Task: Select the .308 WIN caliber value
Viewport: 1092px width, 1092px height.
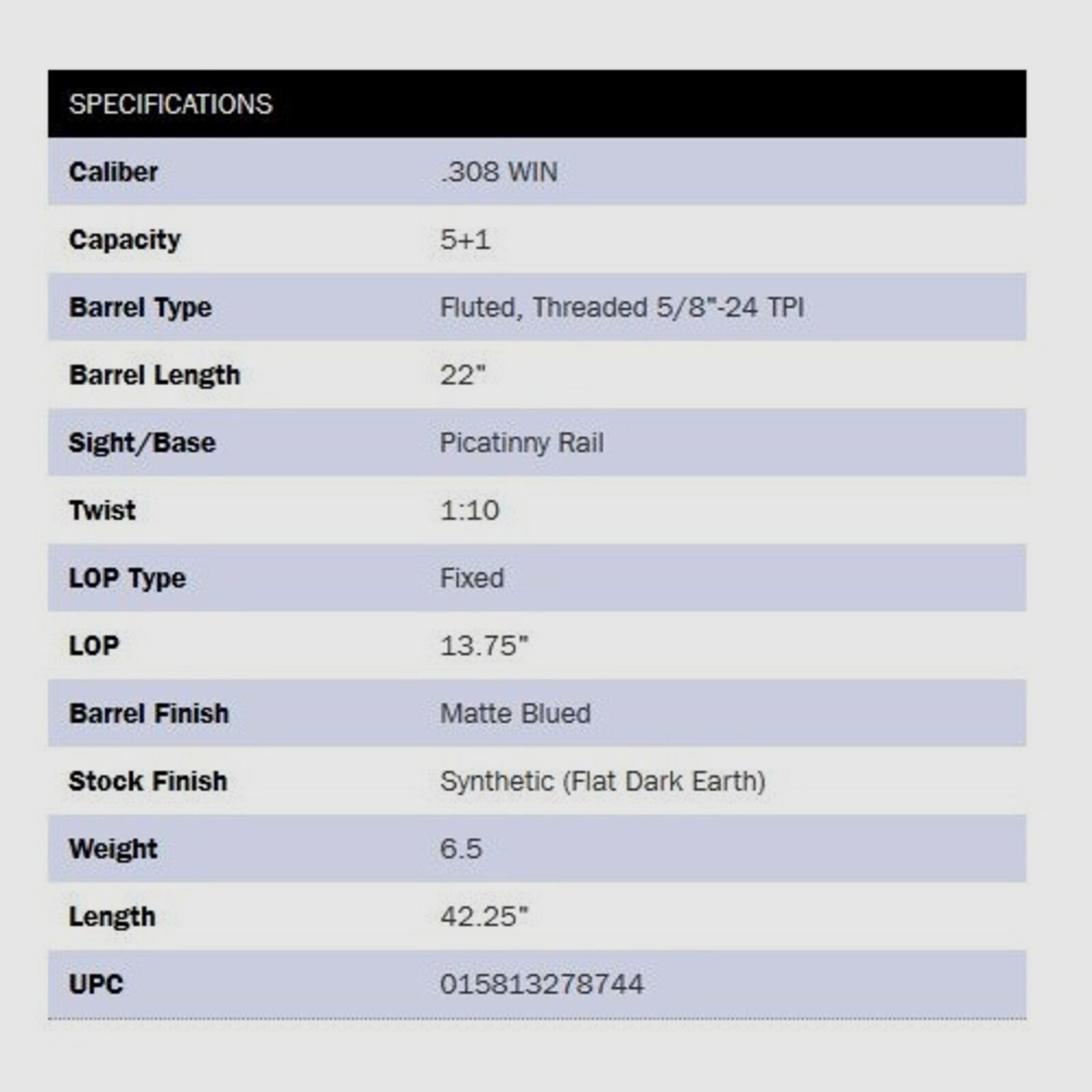Action: click(499, 172)
